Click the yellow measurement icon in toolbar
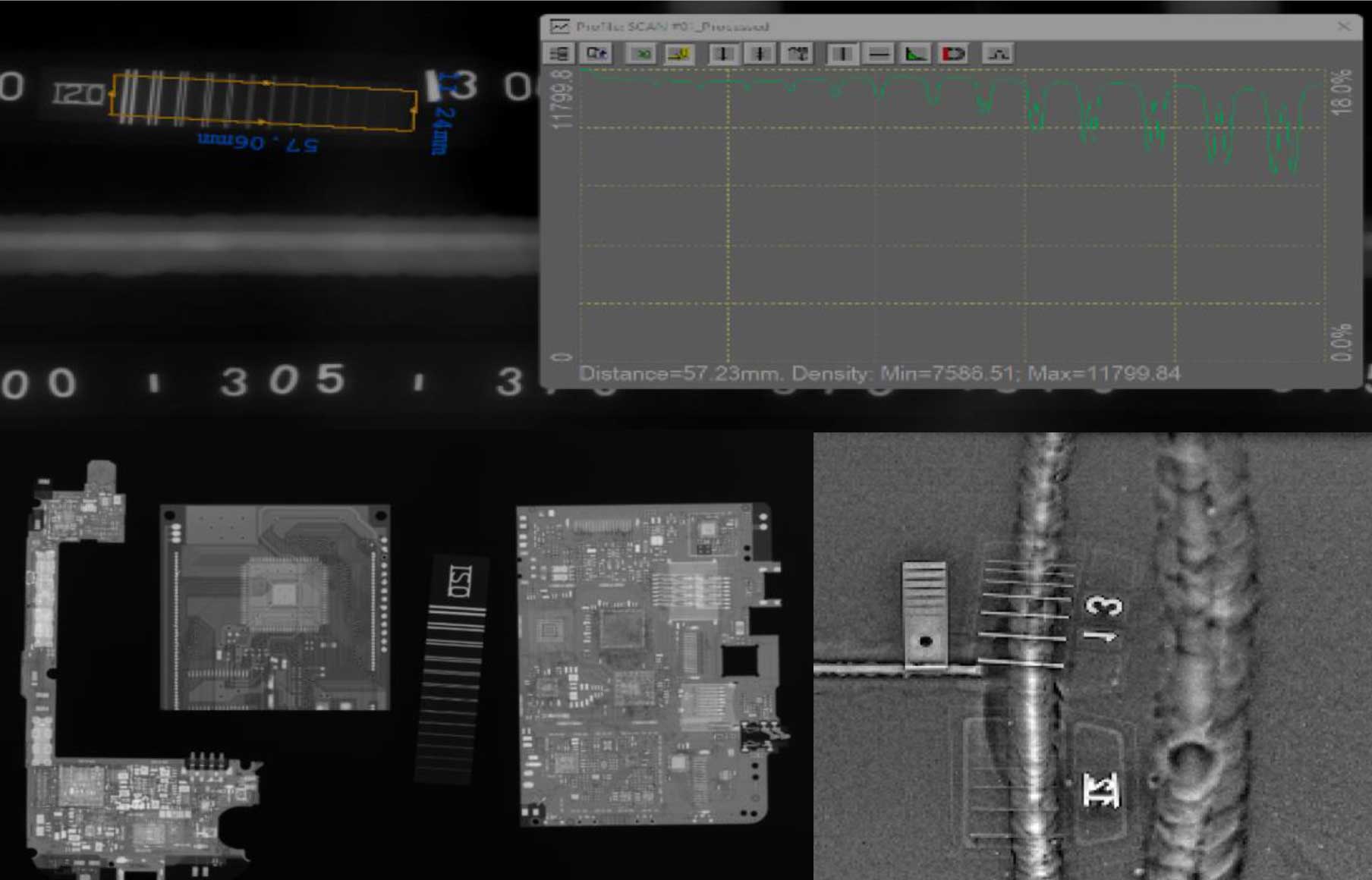The width and height of the screenshot is (1372, 880). pyautogui.click(x=678, y=54)
